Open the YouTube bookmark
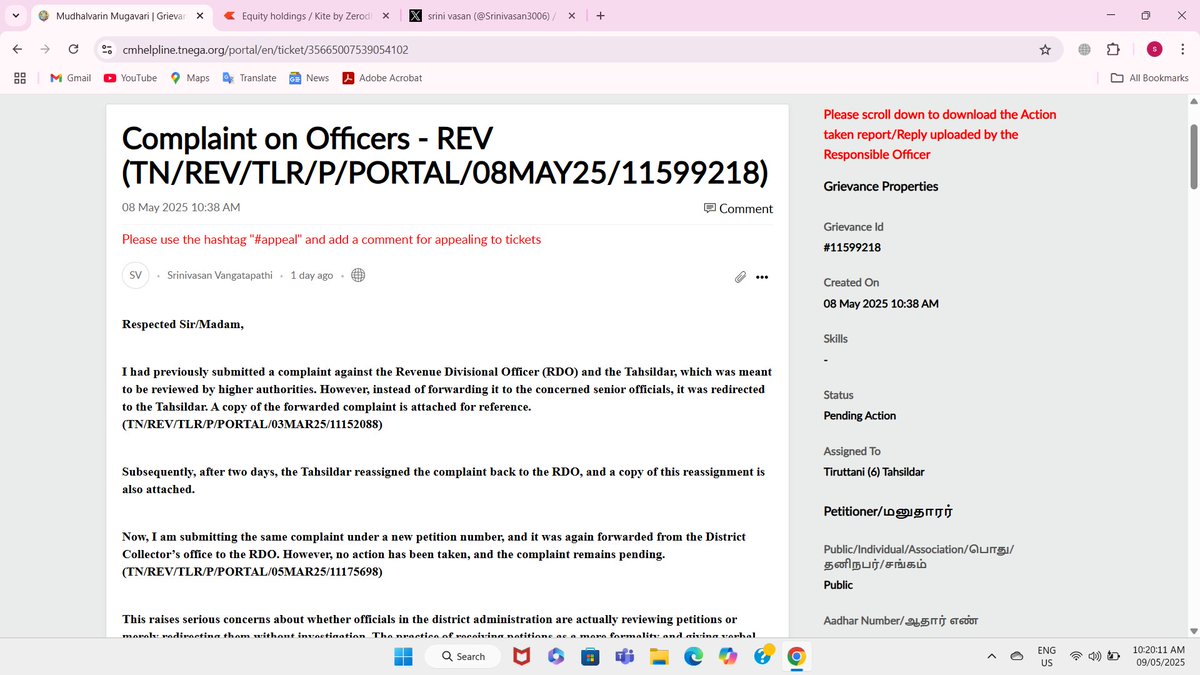1200x675 pixels. click(x=130, y=77)
